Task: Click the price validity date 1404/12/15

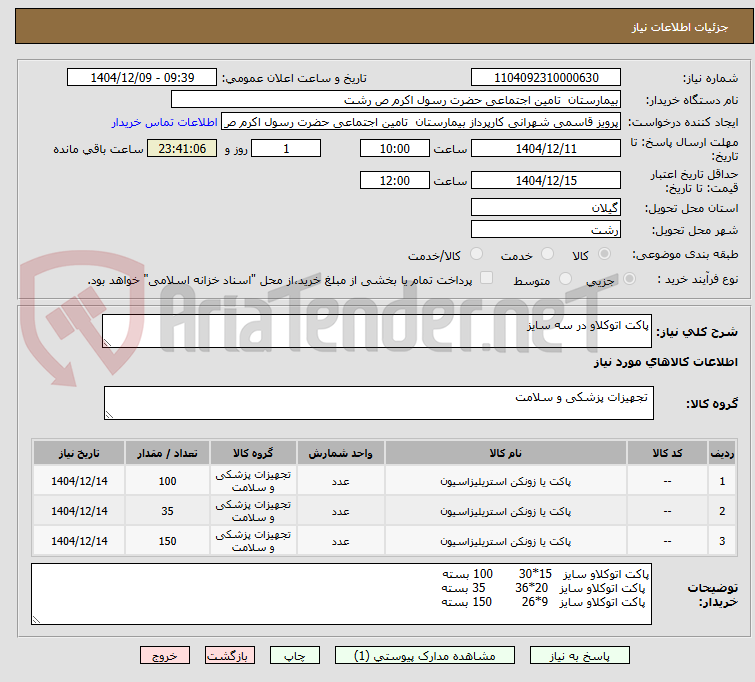Action: click(x=546, y=180)
